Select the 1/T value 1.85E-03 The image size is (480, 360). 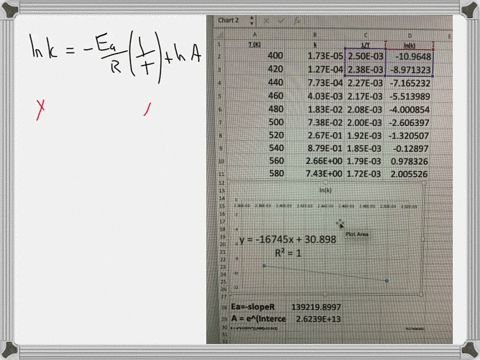[x=364, y=149]
